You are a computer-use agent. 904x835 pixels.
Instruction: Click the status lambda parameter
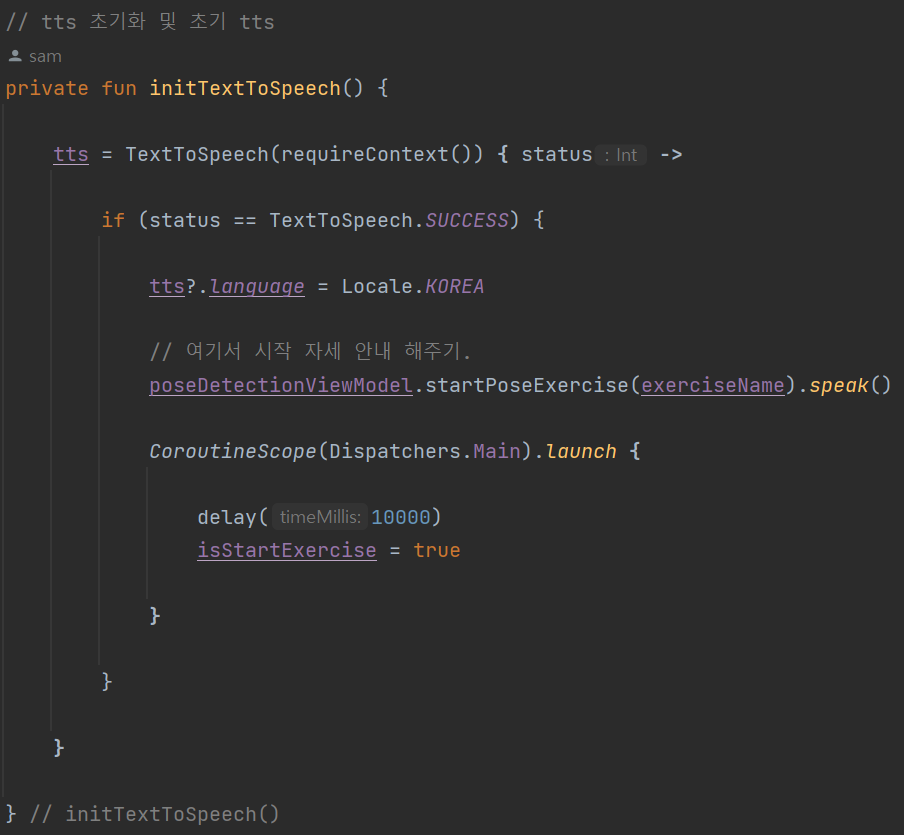tap(557, 155)
